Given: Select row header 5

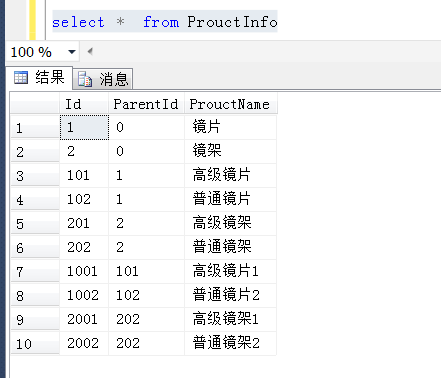Looking at the screenshot, I should pyautogui.click(x=35, y=224).
